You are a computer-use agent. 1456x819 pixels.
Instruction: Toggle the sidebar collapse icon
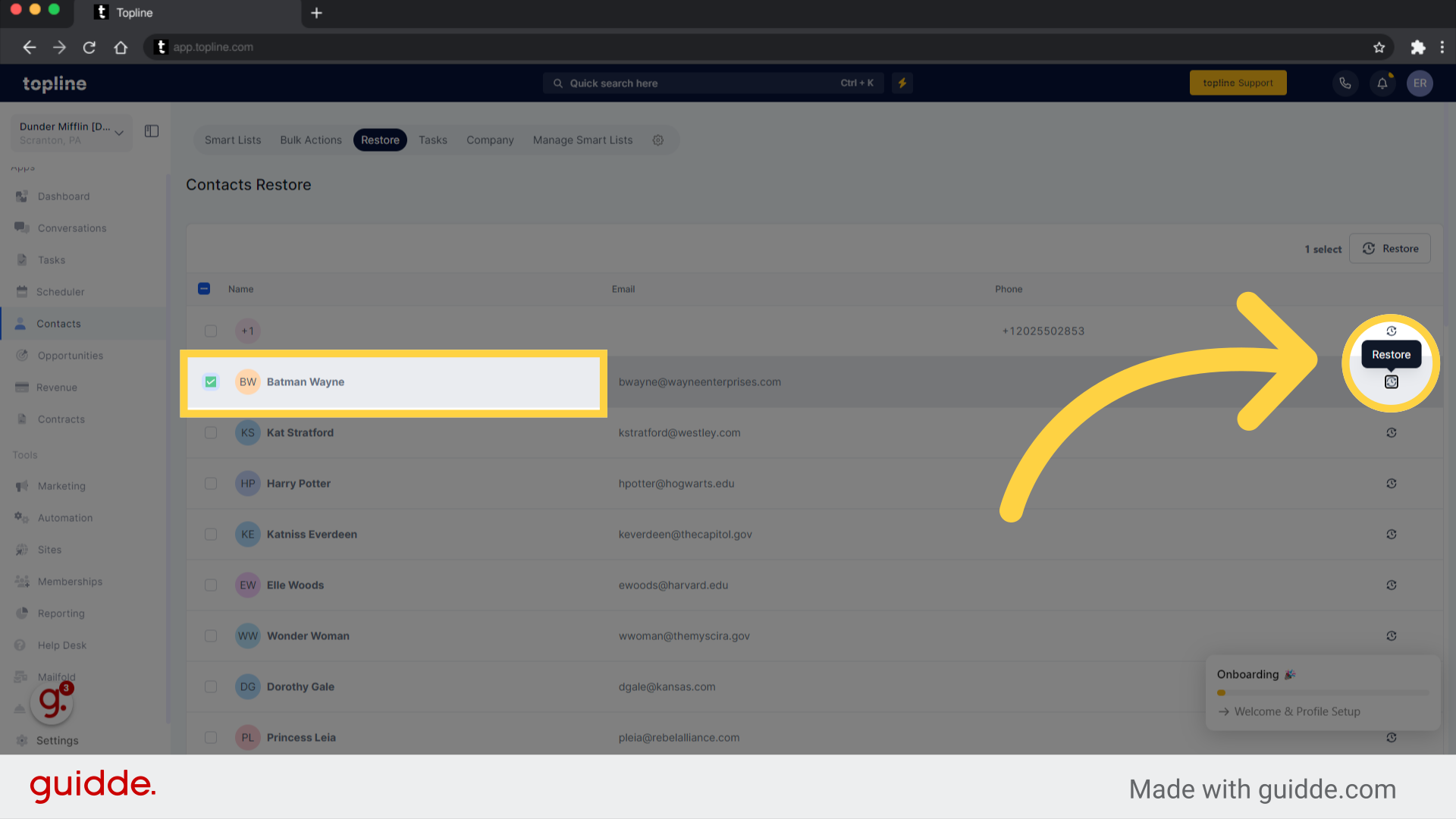[152, 131]
